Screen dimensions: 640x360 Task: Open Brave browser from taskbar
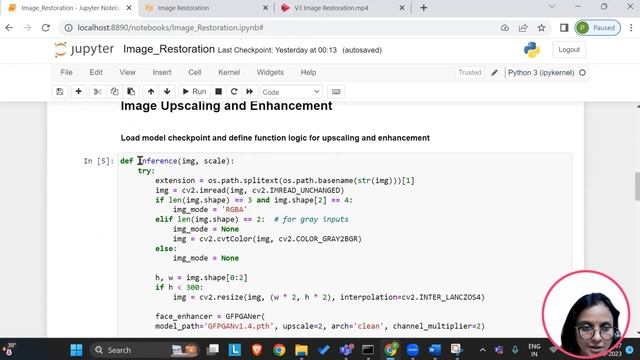click(257, 350)
